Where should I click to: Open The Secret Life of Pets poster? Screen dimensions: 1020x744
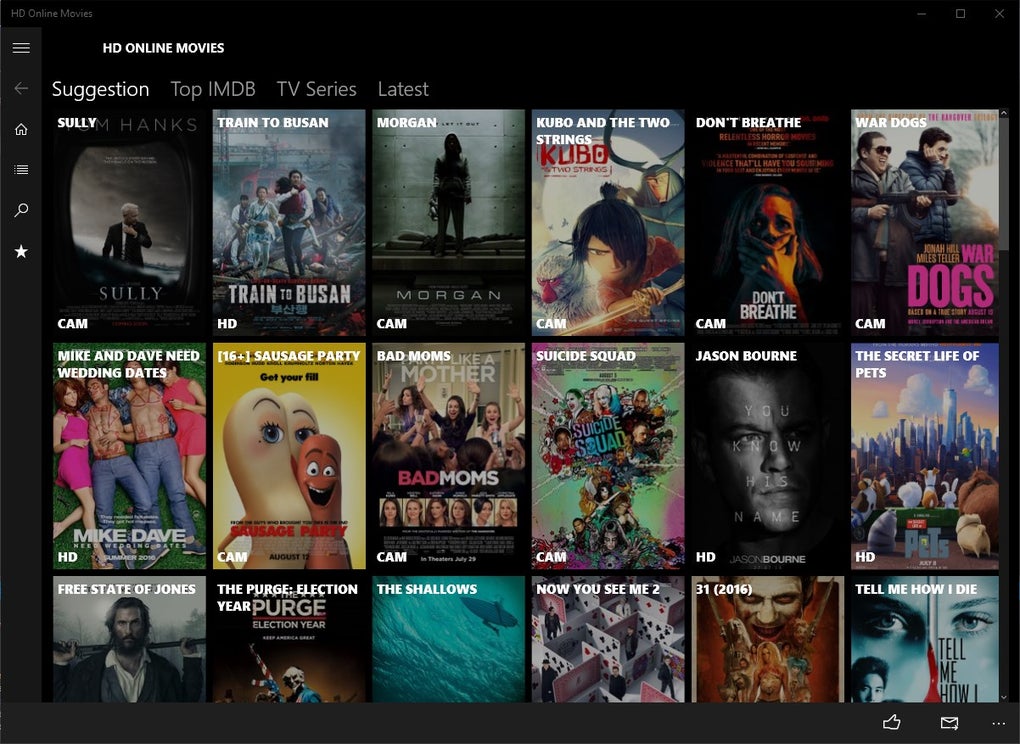(924, 456)
